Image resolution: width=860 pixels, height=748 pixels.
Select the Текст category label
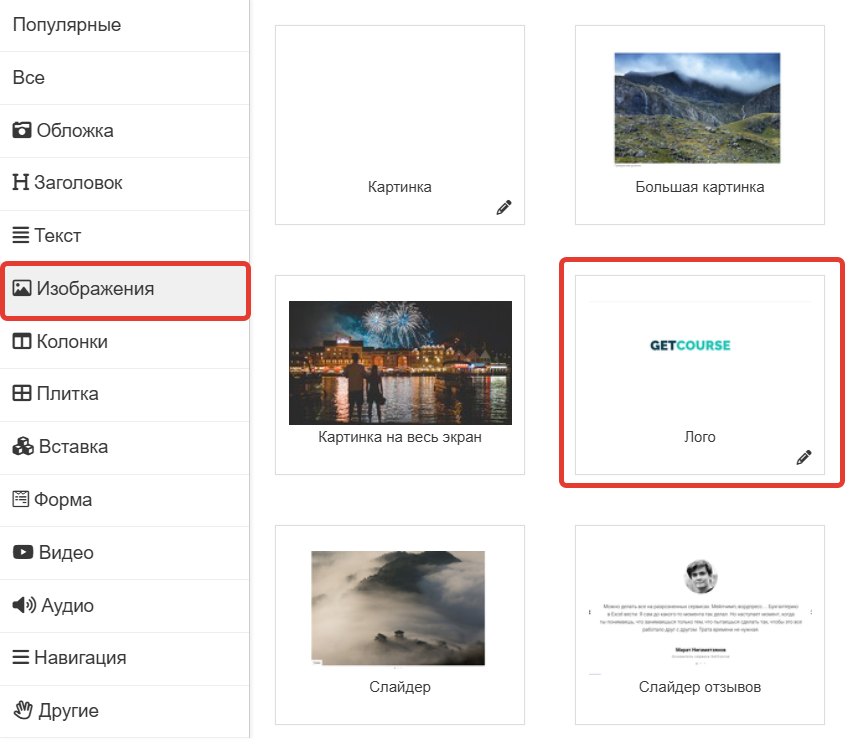tap(58, 236)
